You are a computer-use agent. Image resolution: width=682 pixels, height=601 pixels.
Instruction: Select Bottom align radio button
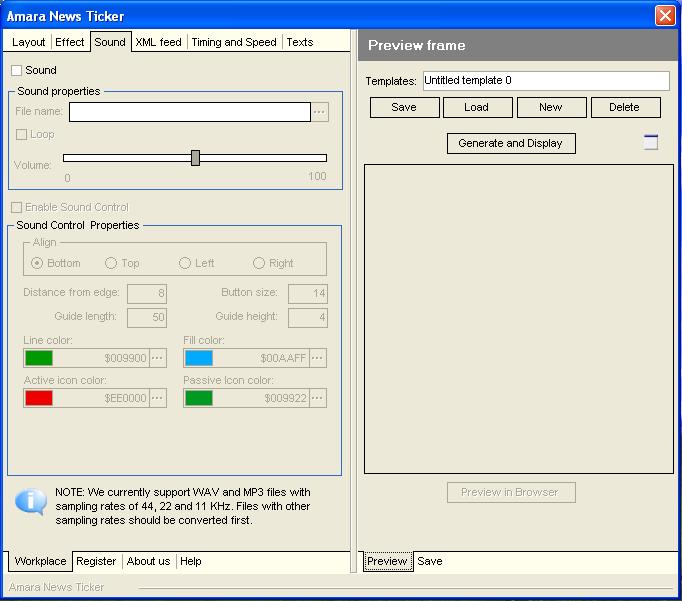[37, 263]
